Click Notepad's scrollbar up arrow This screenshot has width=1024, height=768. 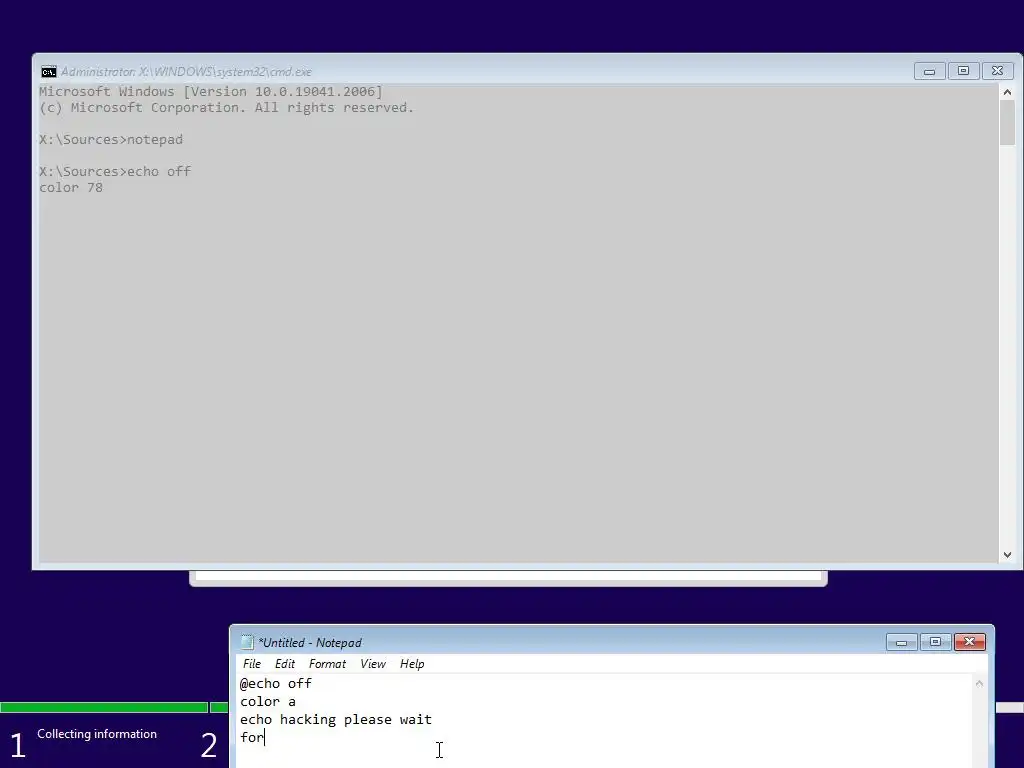tap(979, 684)
